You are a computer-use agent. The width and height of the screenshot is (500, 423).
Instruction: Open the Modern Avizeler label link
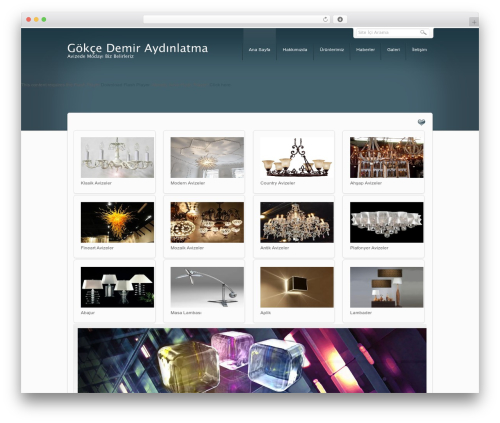tap(188, 183)
